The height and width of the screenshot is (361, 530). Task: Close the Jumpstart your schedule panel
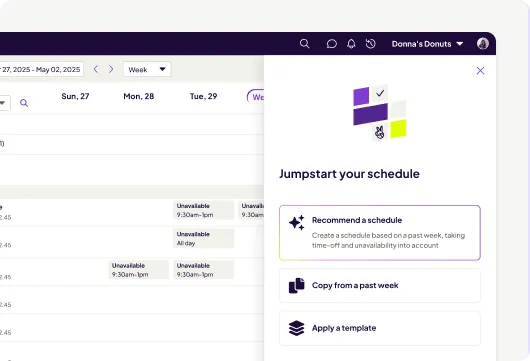tap(480, 71)
